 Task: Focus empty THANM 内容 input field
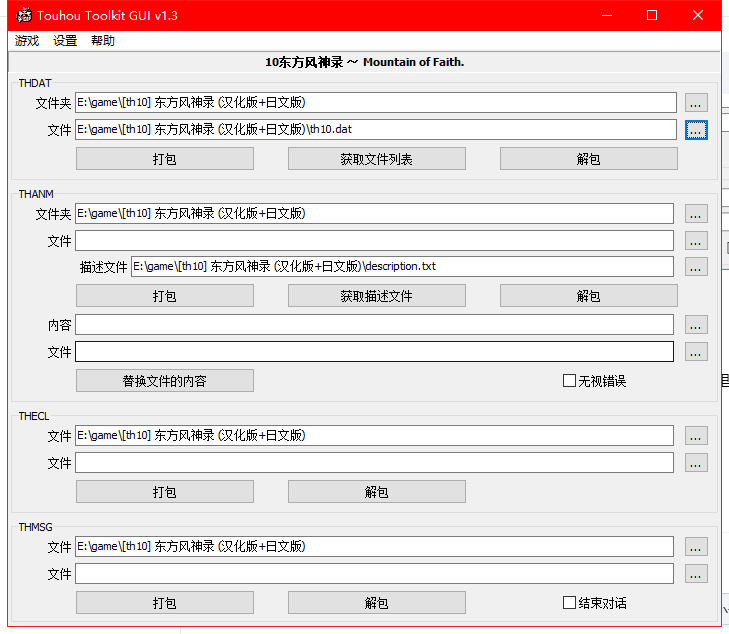coord(374,324)
